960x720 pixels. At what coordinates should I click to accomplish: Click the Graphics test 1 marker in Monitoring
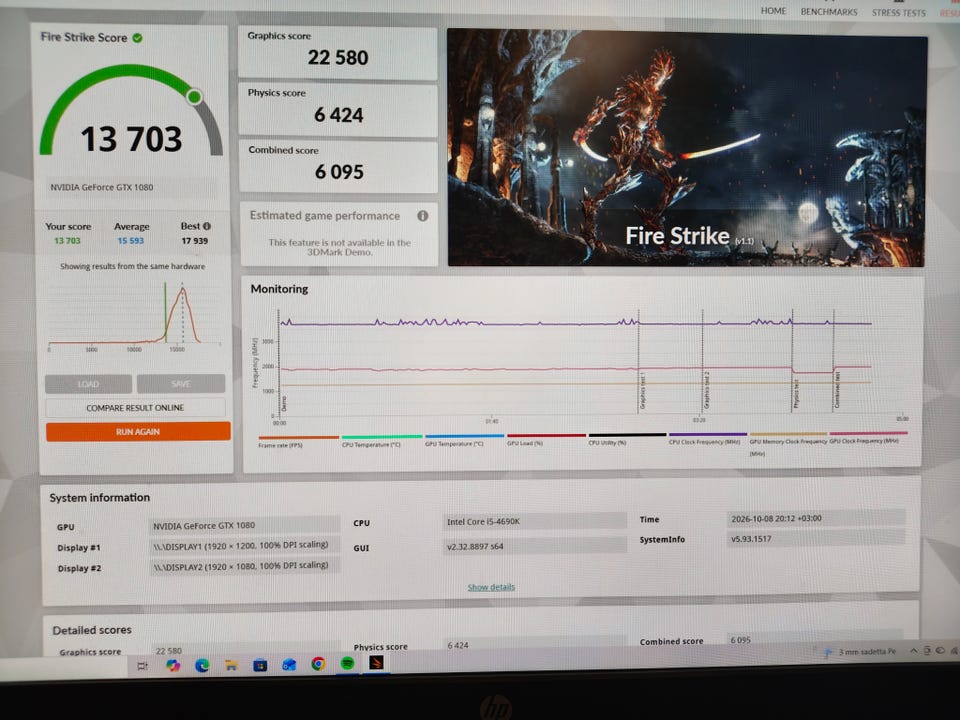click(643, 391)
